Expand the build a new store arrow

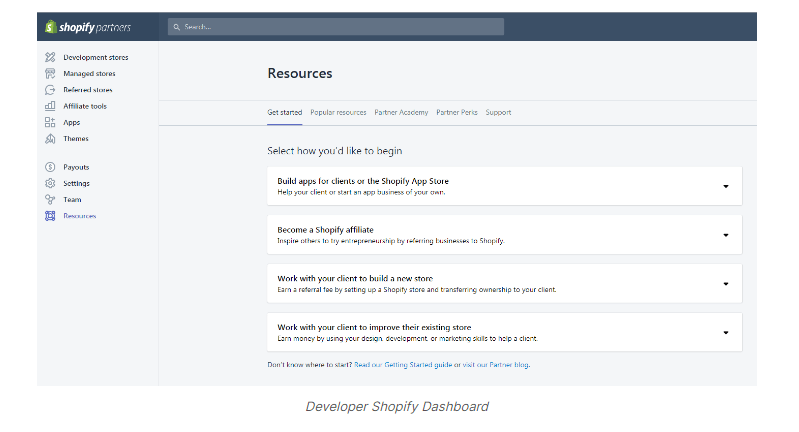coord(726,284)
